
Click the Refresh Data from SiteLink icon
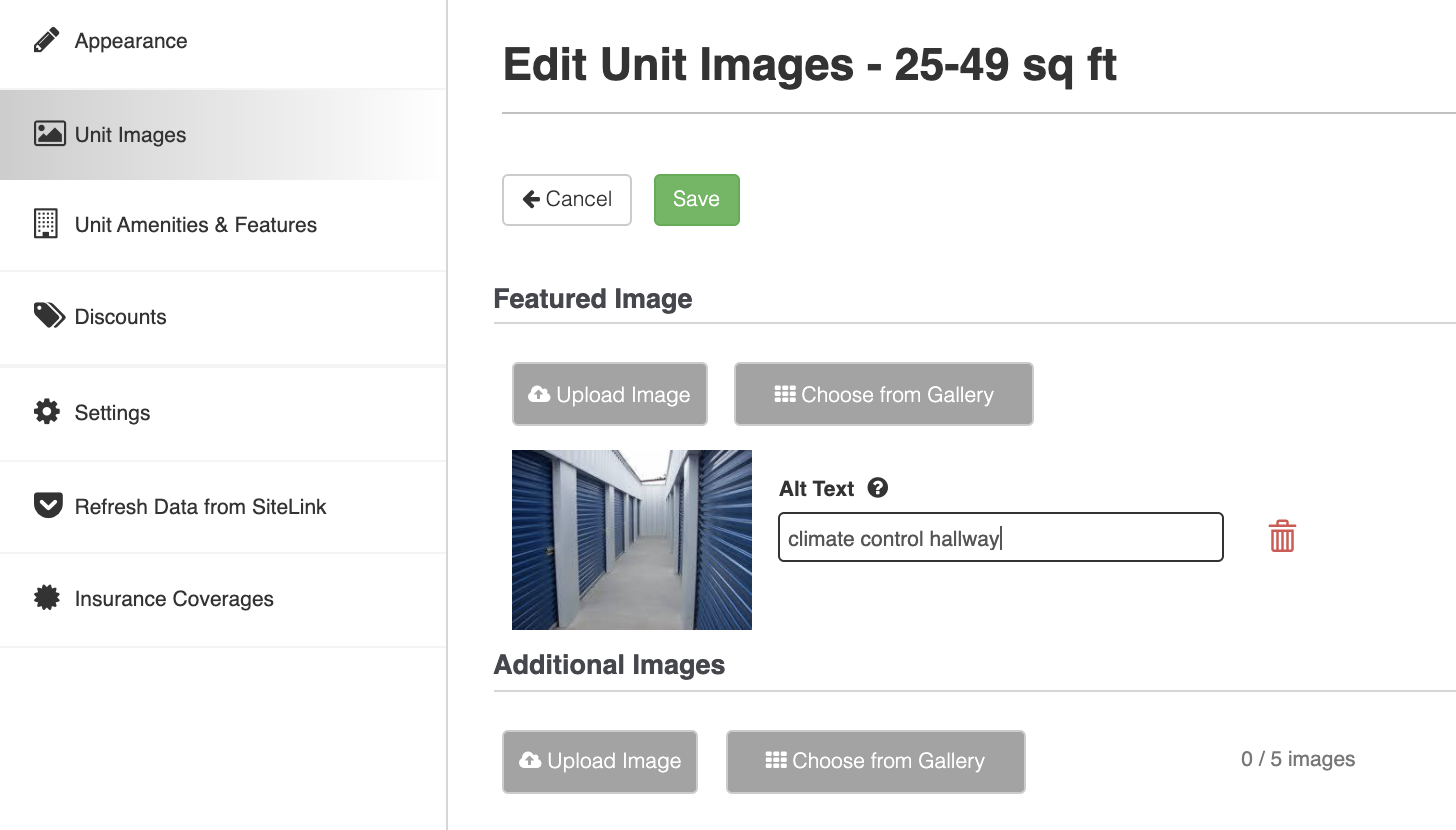pos(48,505)
